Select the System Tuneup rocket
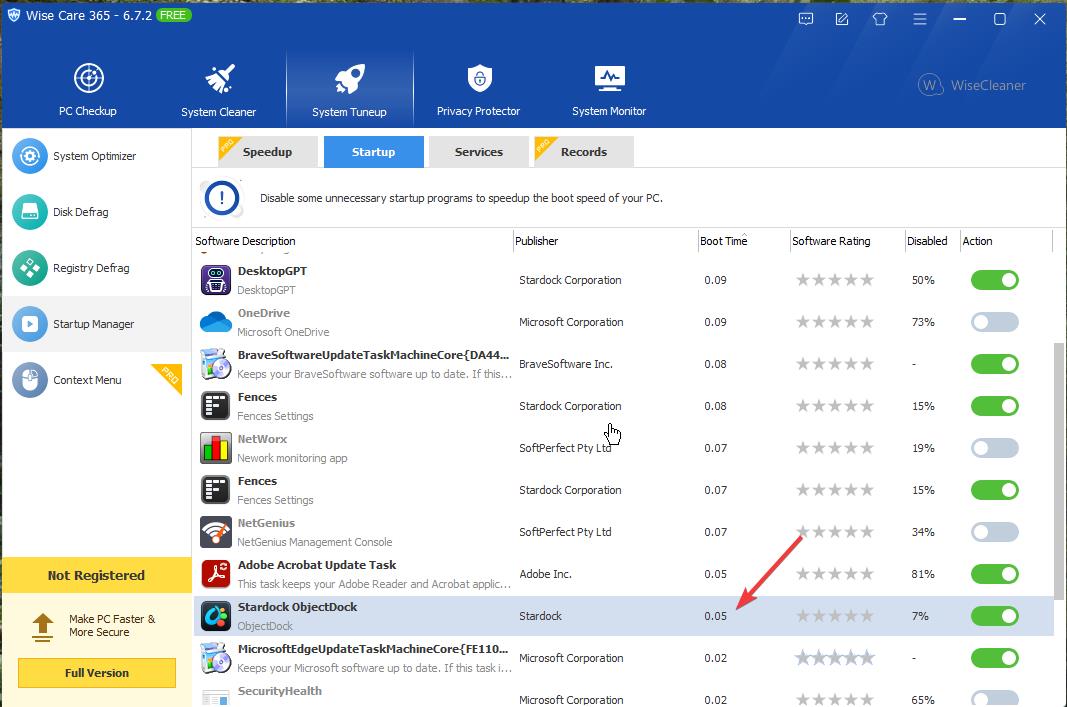The height and width of the screenshot is (707, 1067). [x=350, y=89]
